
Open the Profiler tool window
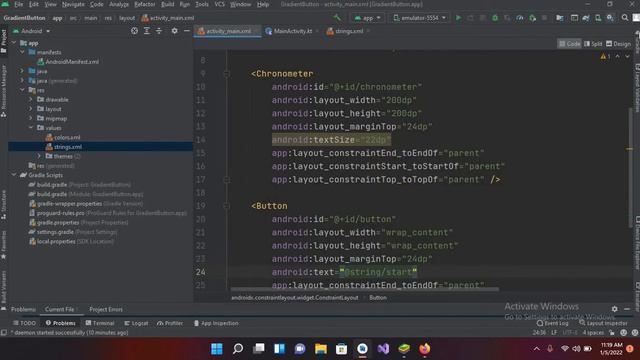pyautogui.click(x=170, y=323)
